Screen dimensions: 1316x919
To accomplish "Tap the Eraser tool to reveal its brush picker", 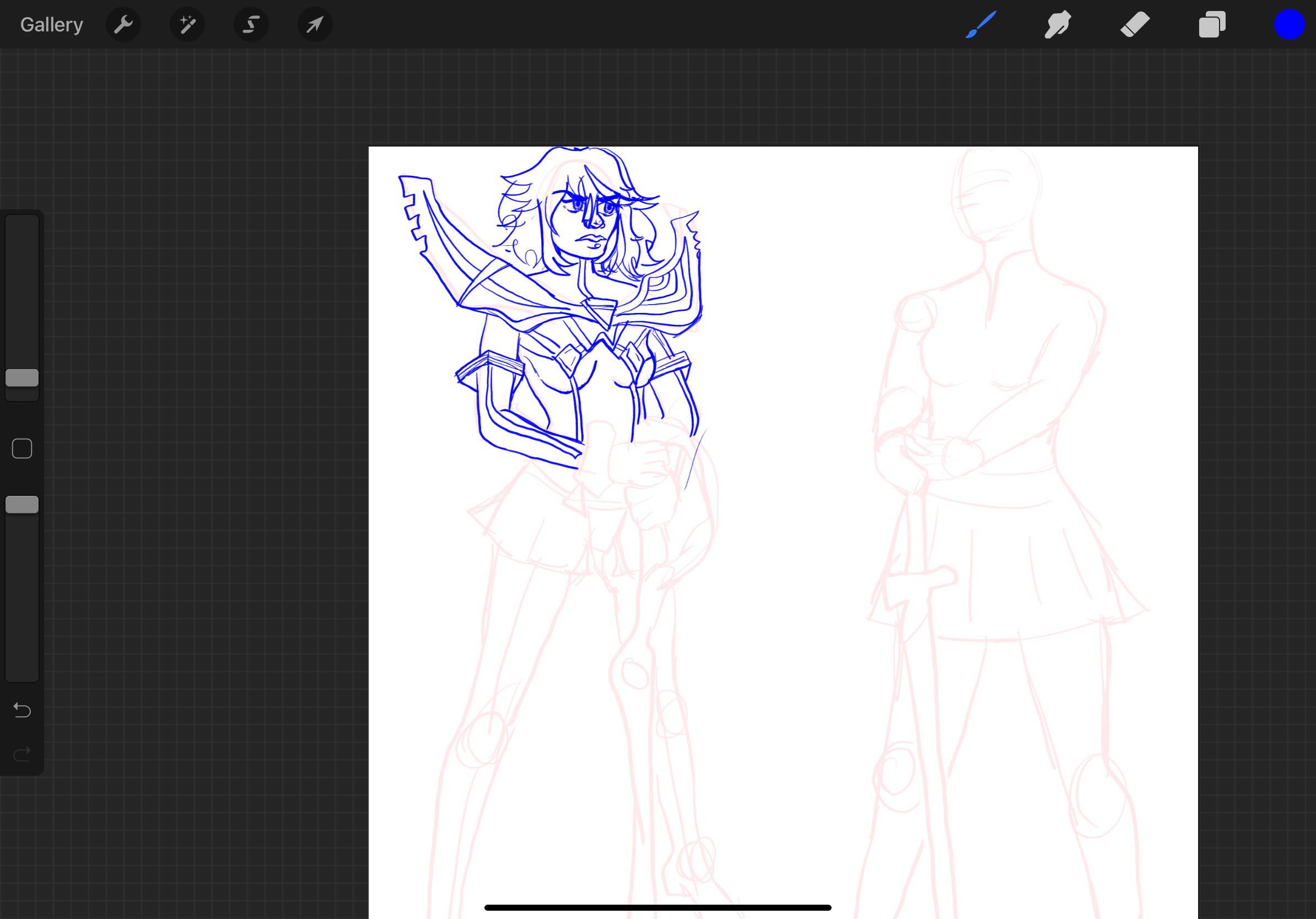I will [x=1135, y=24].
